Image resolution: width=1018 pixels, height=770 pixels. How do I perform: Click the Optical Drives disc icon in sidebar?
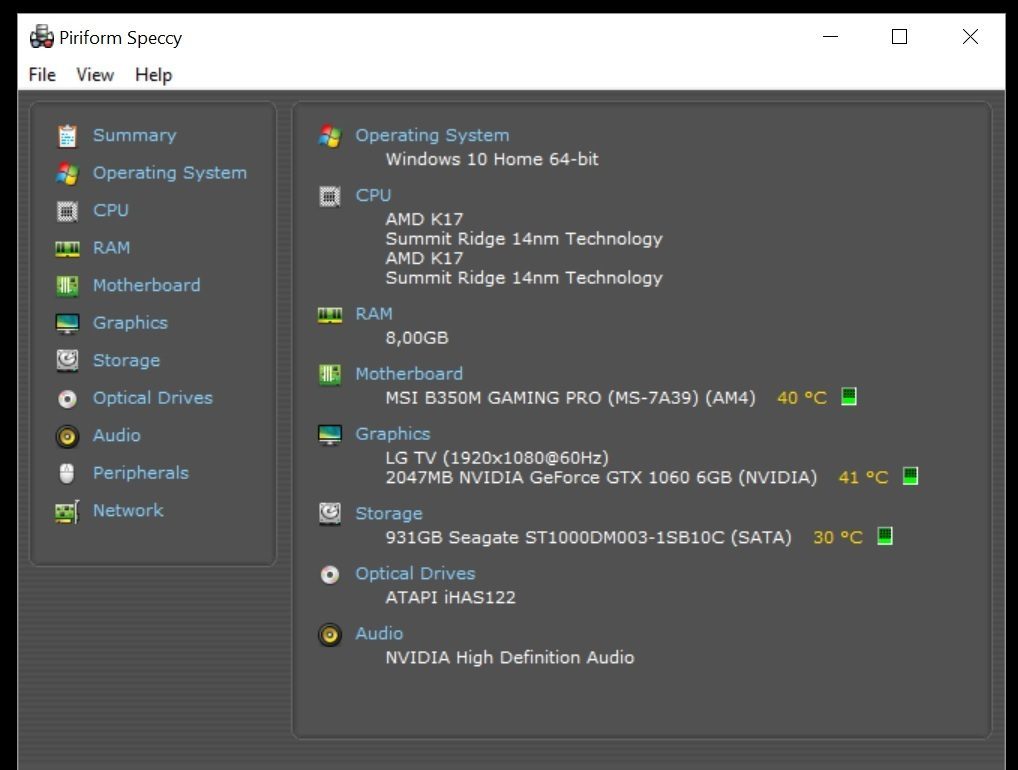67,399
